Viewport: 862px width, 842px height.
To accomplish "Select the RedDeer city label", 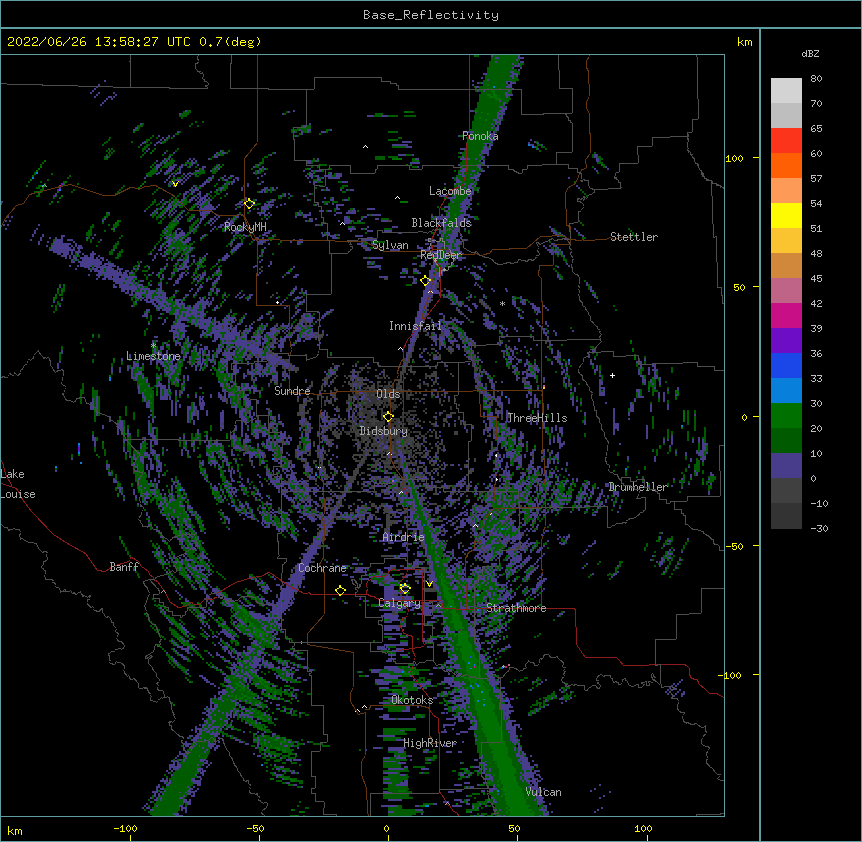I will click(x=440, y=255).
